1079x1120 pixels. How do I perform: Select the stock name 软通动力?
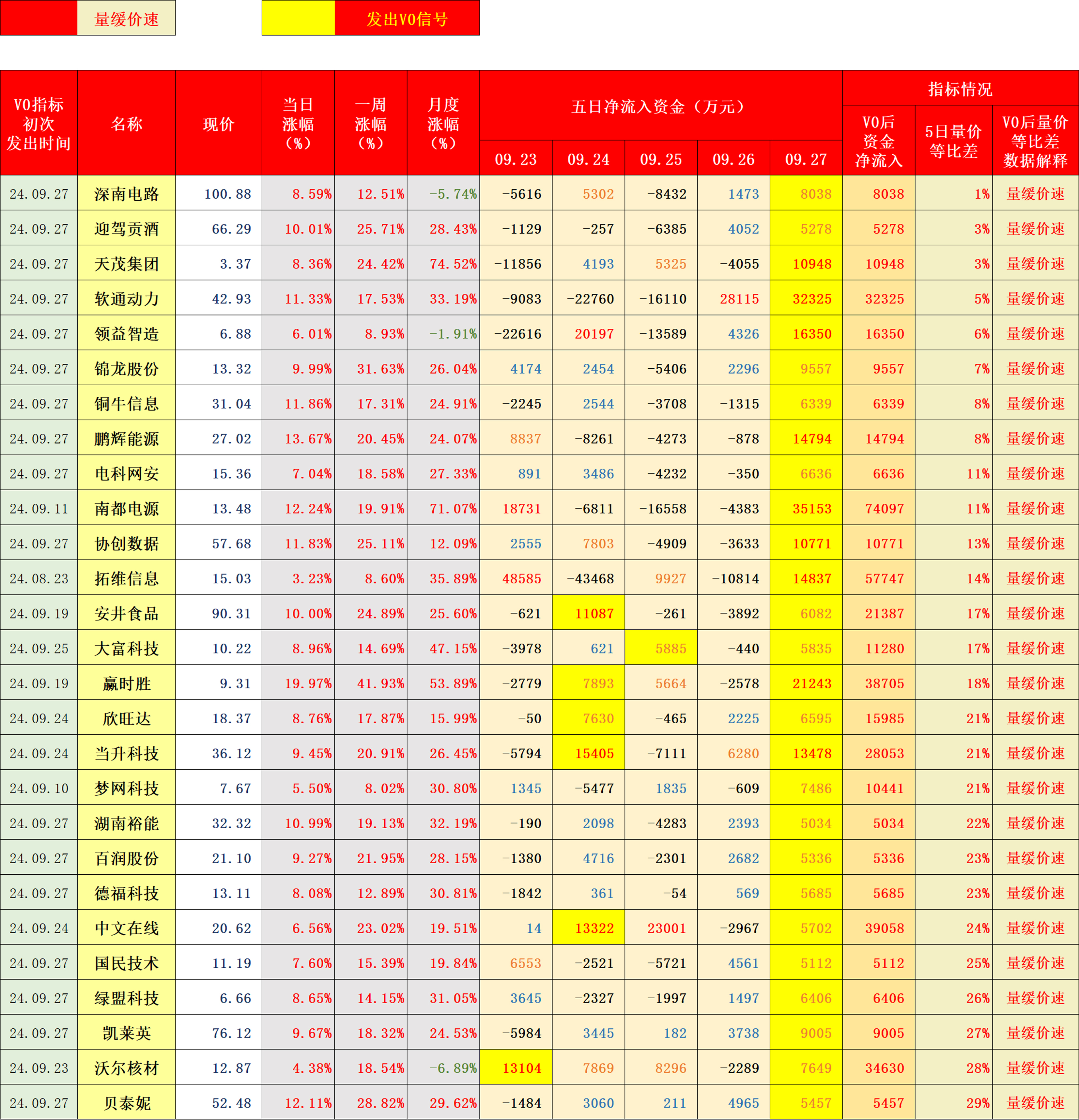(x=126, y=298)
